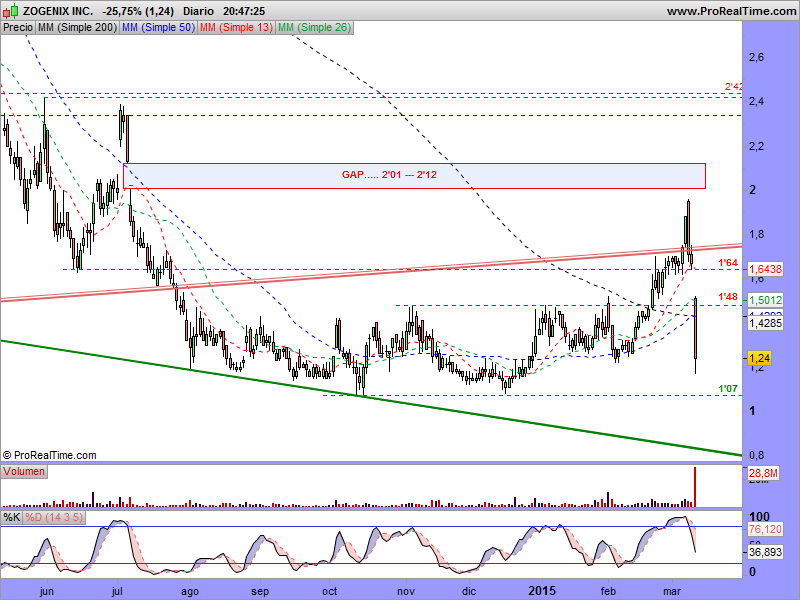Click the 100 level on stochastic scale
Screen dimensions: 800x600
[x=759, y=516]
